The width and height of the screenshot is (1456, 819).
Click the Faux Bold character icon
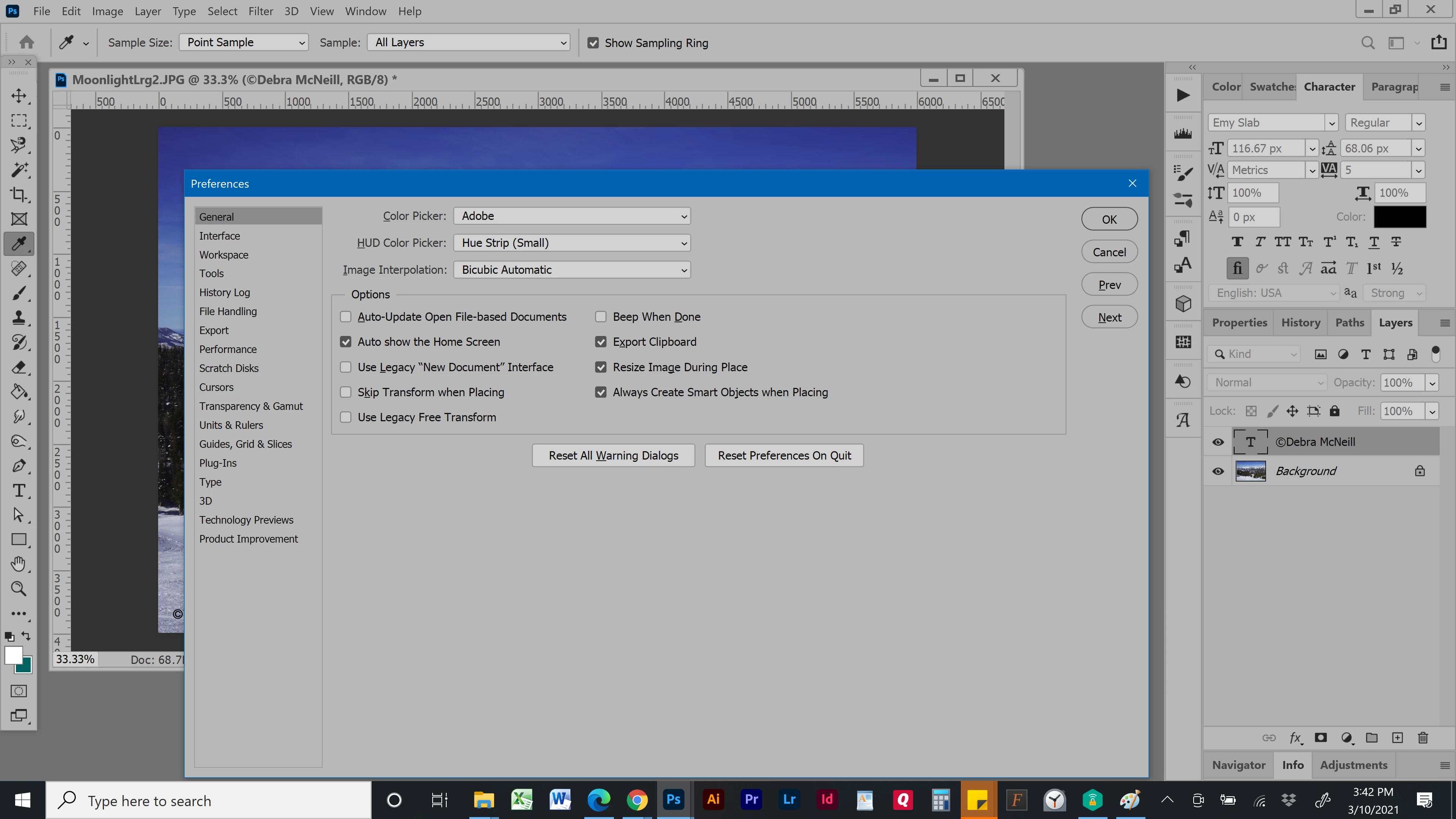point(1237,242)
